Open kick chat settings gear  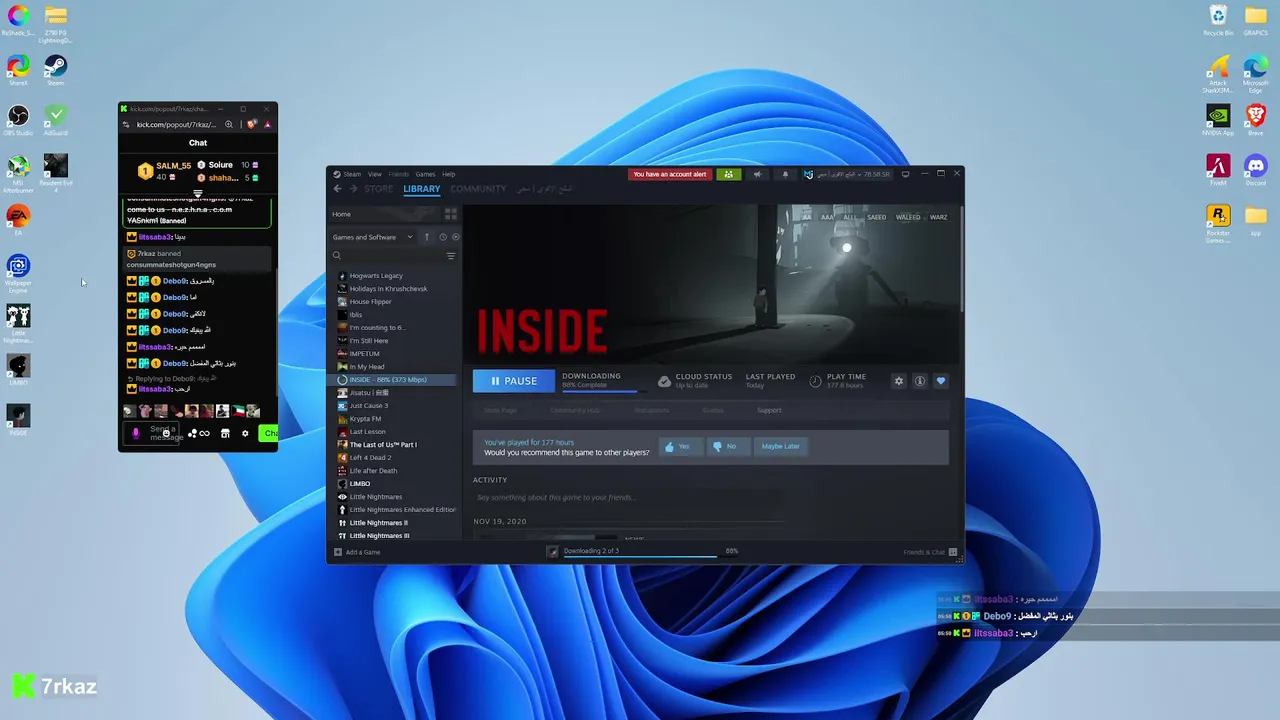coord(245,433)
